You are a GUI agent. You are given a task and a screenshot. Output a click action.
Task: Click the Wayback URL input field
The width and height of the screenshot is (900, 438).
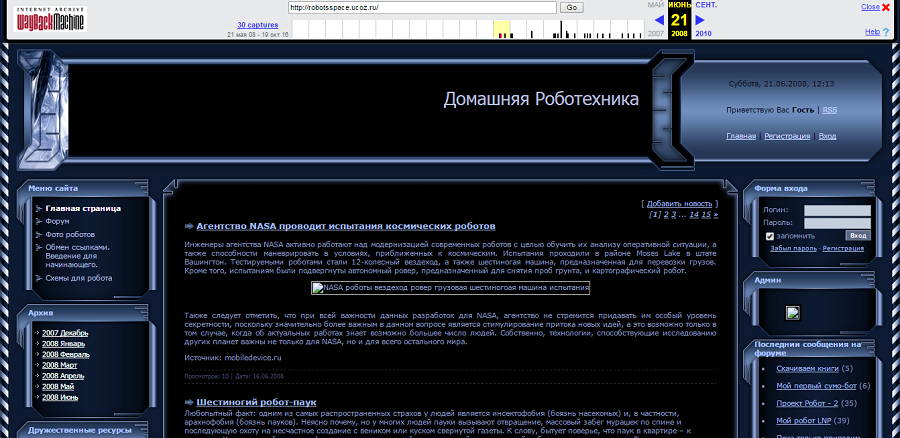tap(422, 7)
